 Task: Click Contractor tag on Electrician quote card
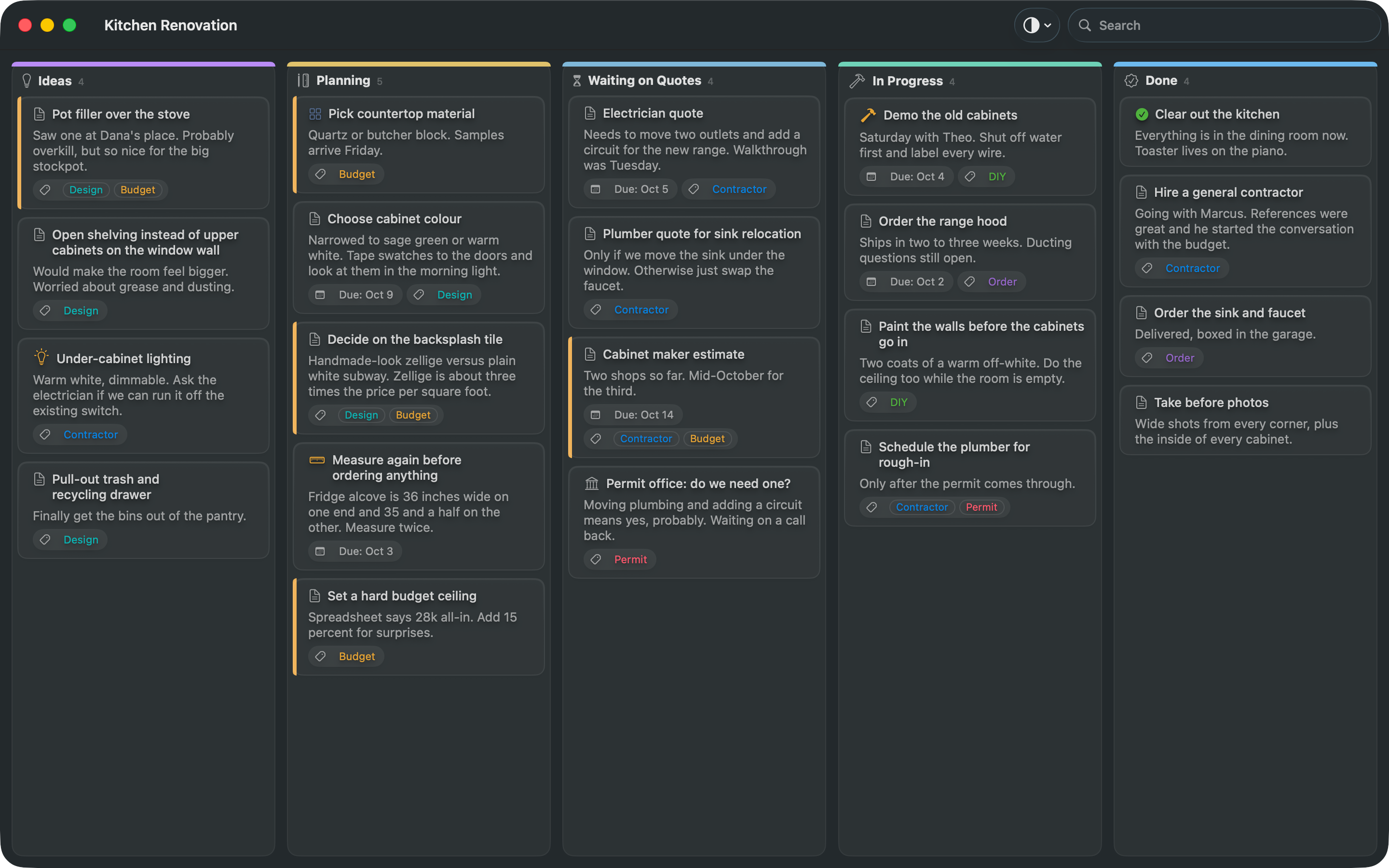[739, 189]
